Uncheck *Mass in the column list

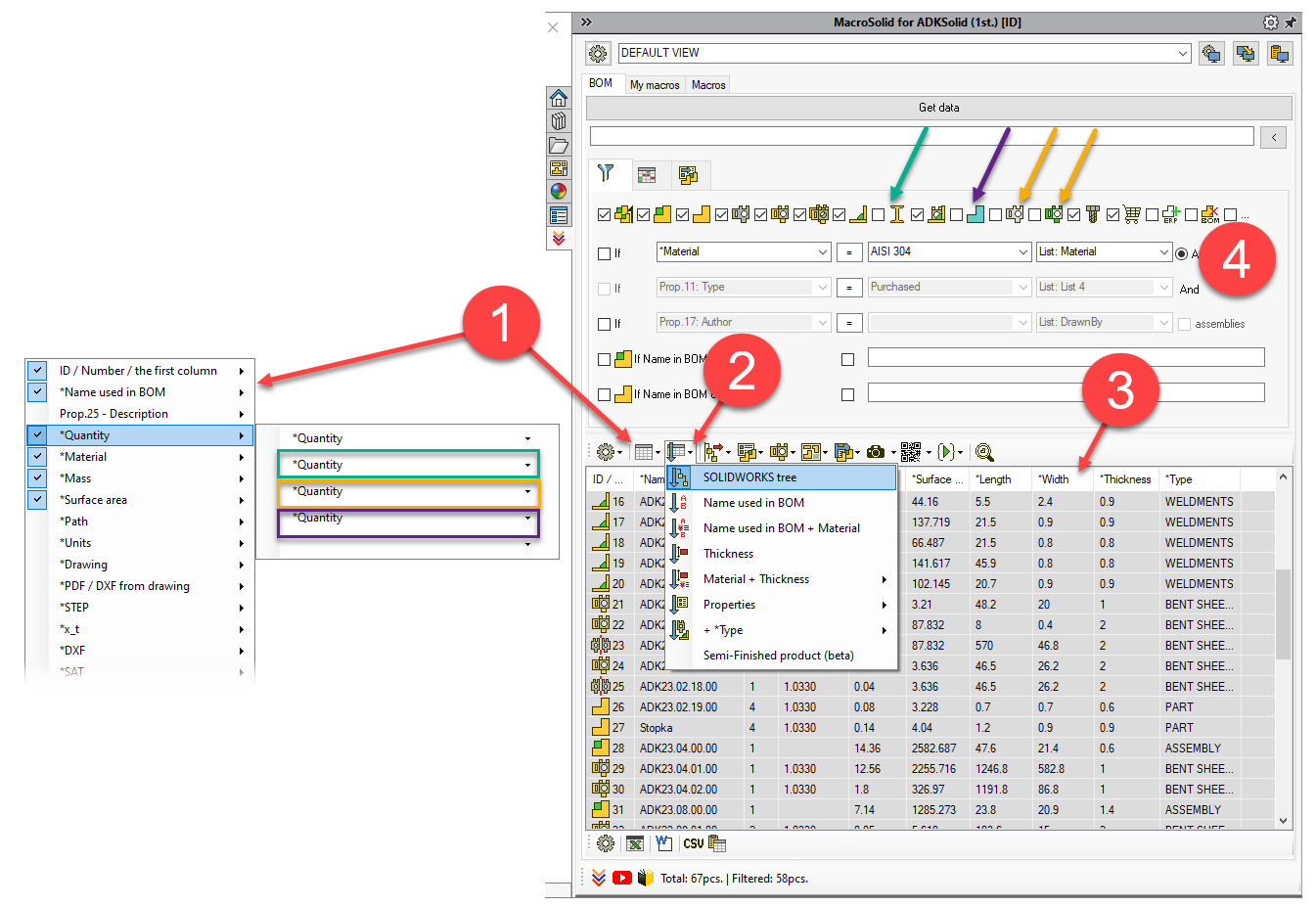click(37, 478)
